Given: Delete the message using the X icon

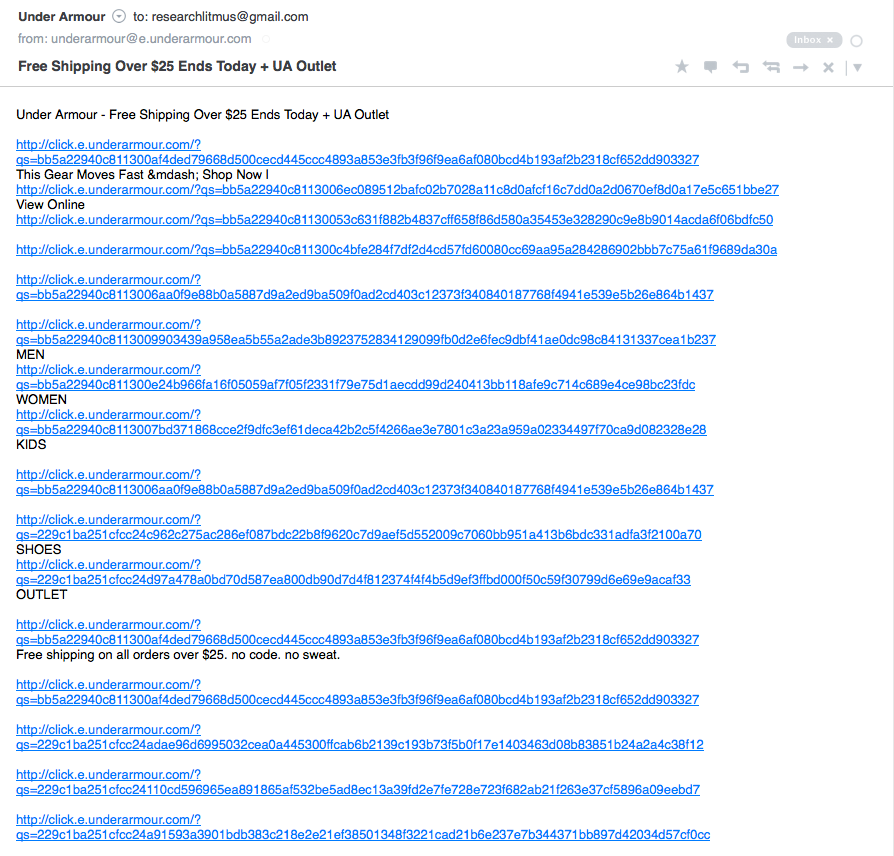Looking at the screenshot, I should coord(828,68).
